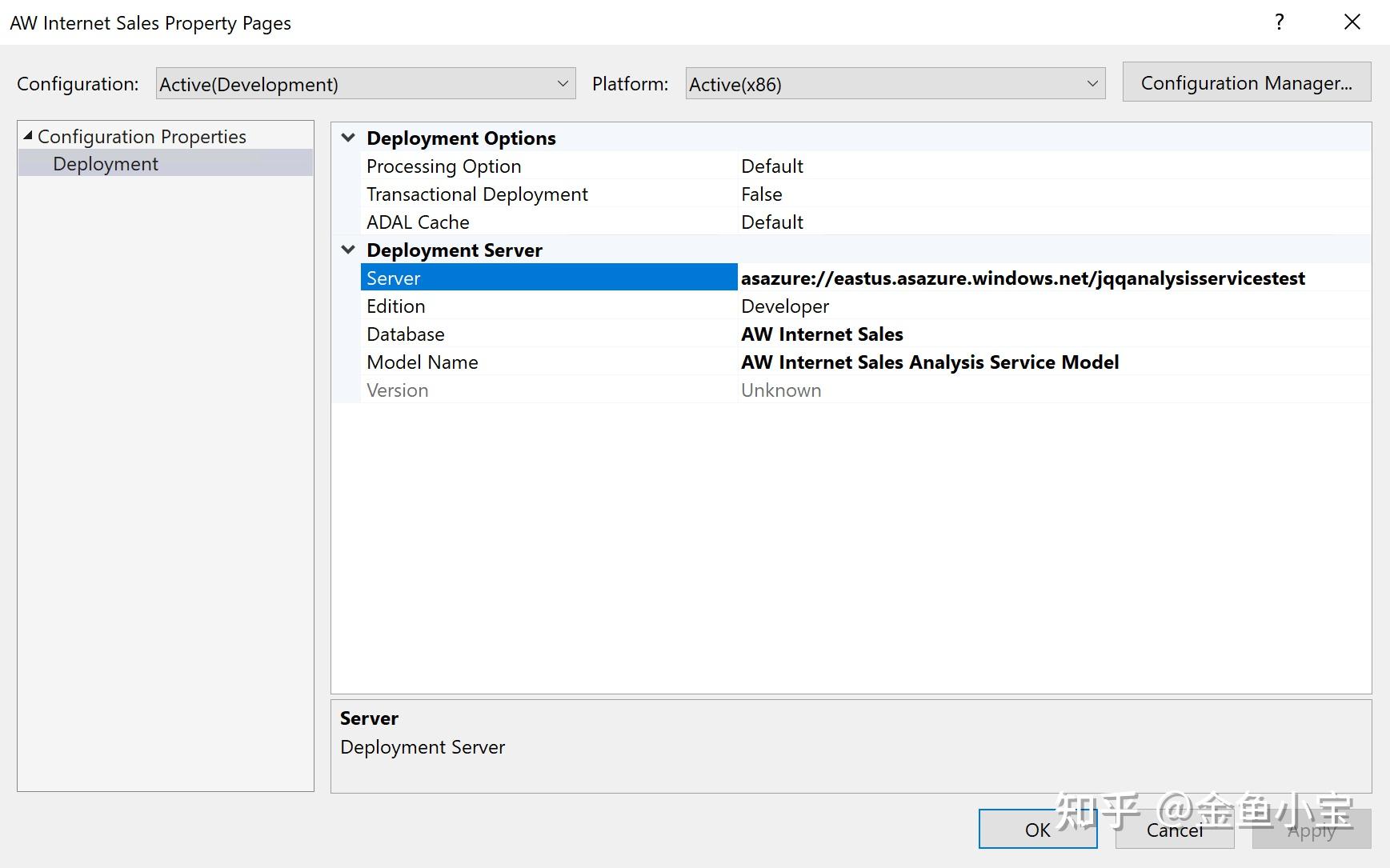
Task: Select the Edition row showing Developer
Action: click(396, 306)
